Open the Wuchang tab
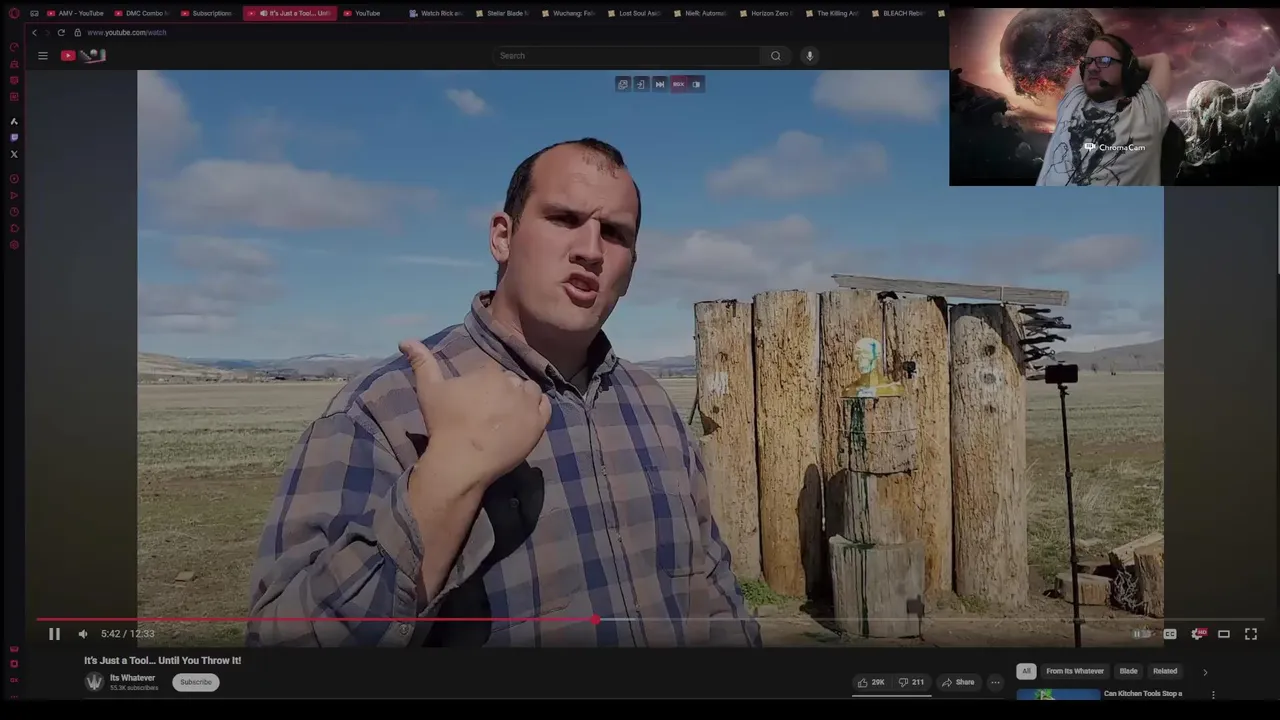Image resolution: width=1280 pixels, height=720 pixels. click(x=568, y=13)
